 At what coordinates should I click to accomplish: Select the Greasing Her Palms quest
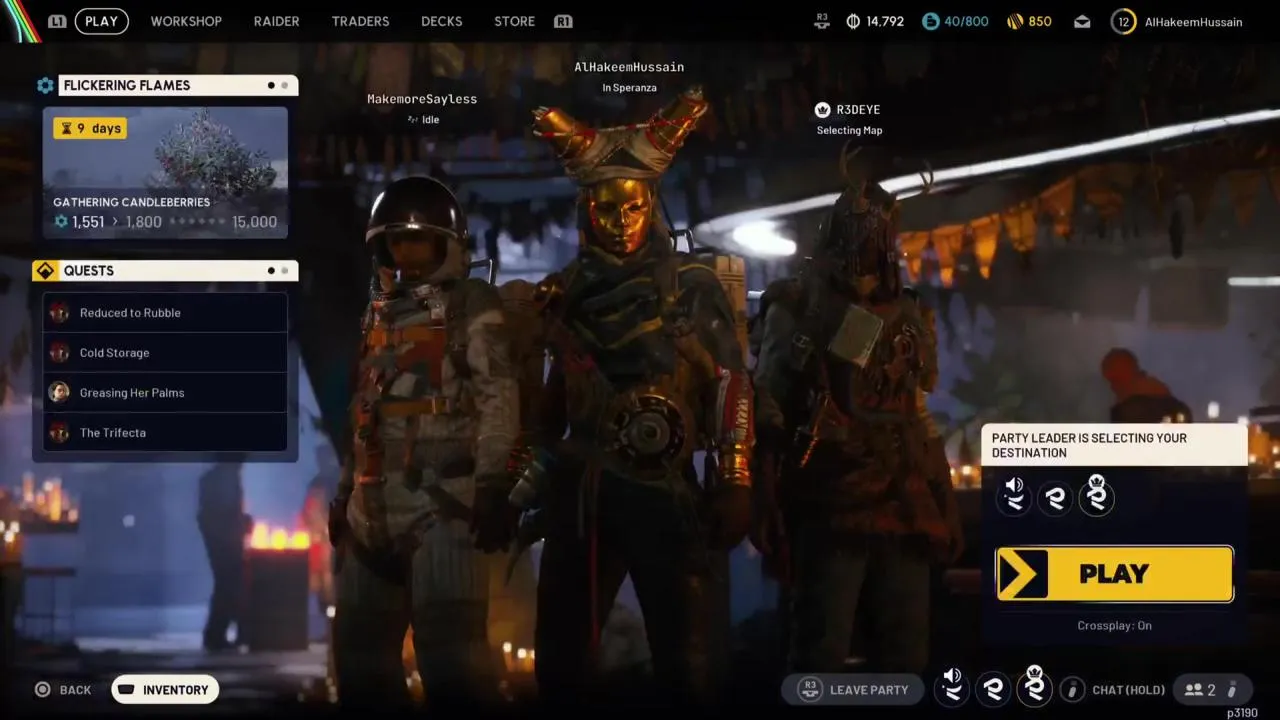pos(165,393)
